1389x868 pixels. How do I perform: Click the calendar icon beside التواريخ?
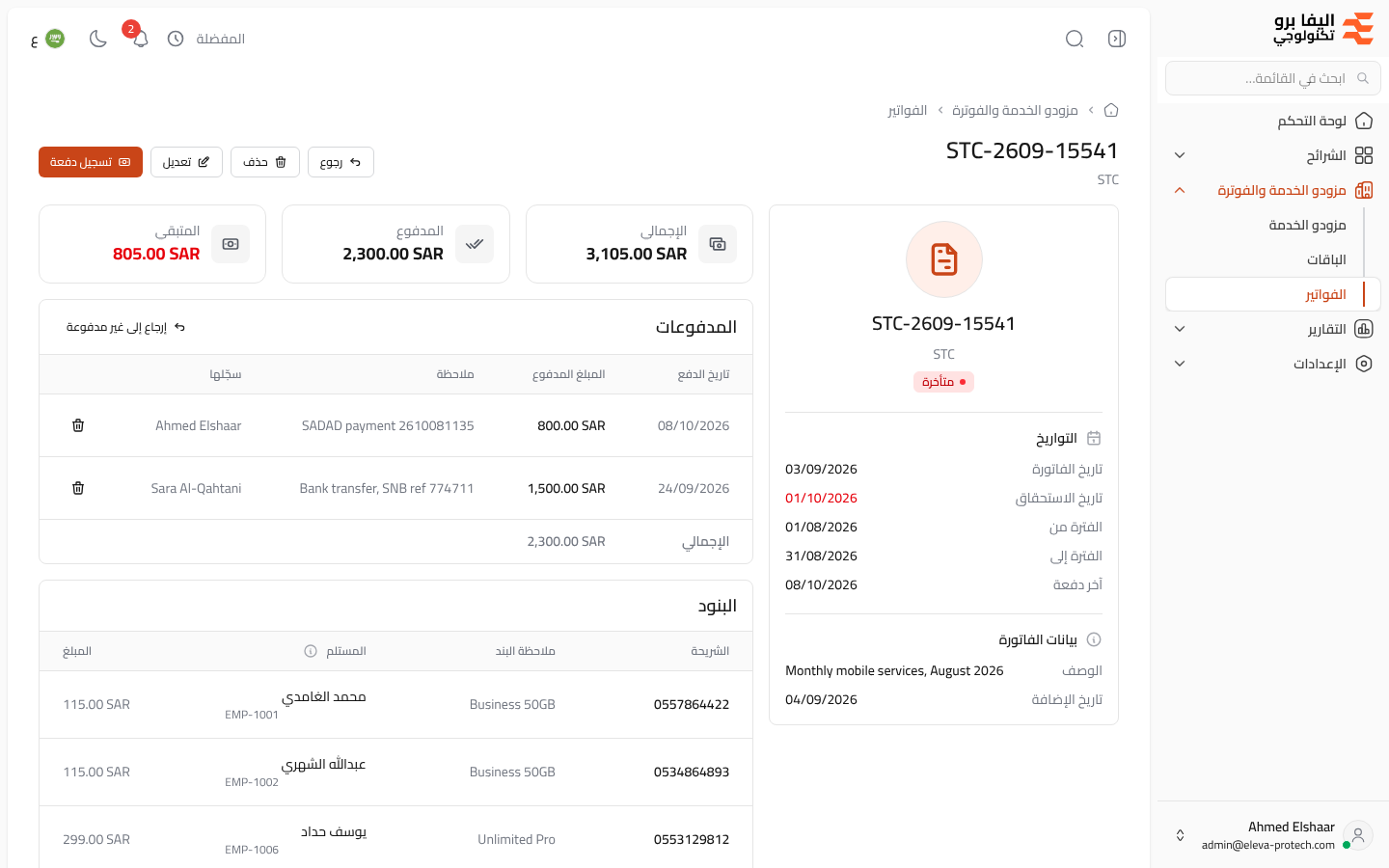[1094, 438]
